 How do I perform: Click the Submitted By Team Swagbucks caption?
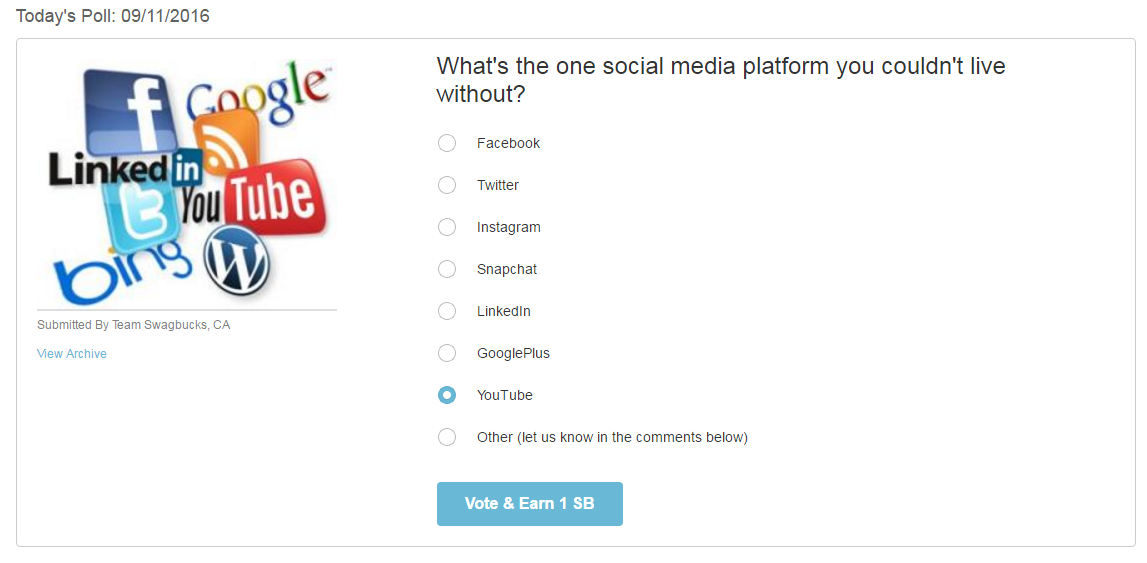(133, 325)
